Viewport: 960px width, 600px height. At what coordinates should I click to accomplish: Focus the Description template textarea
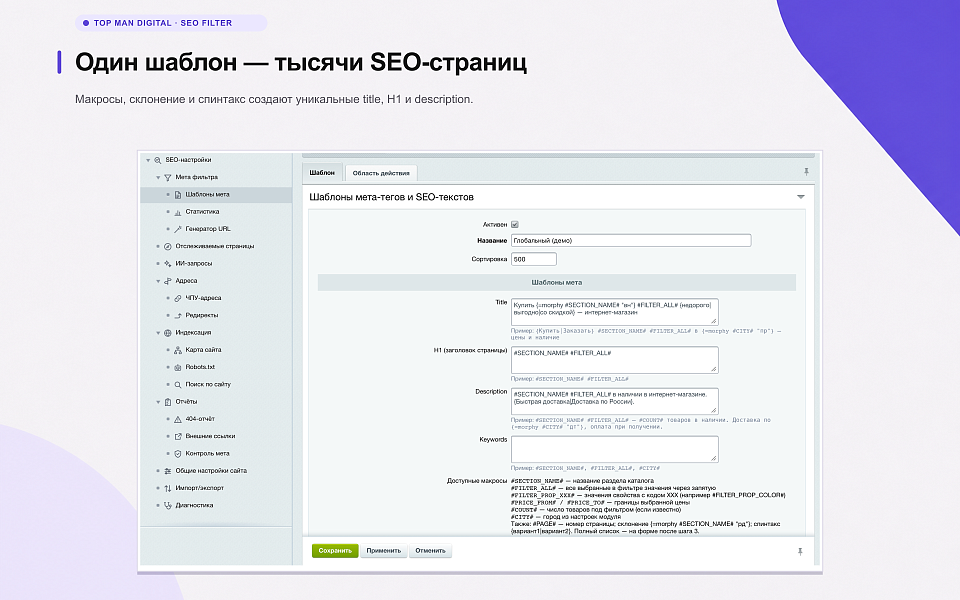pyautogui.click(x=615, y=401)
